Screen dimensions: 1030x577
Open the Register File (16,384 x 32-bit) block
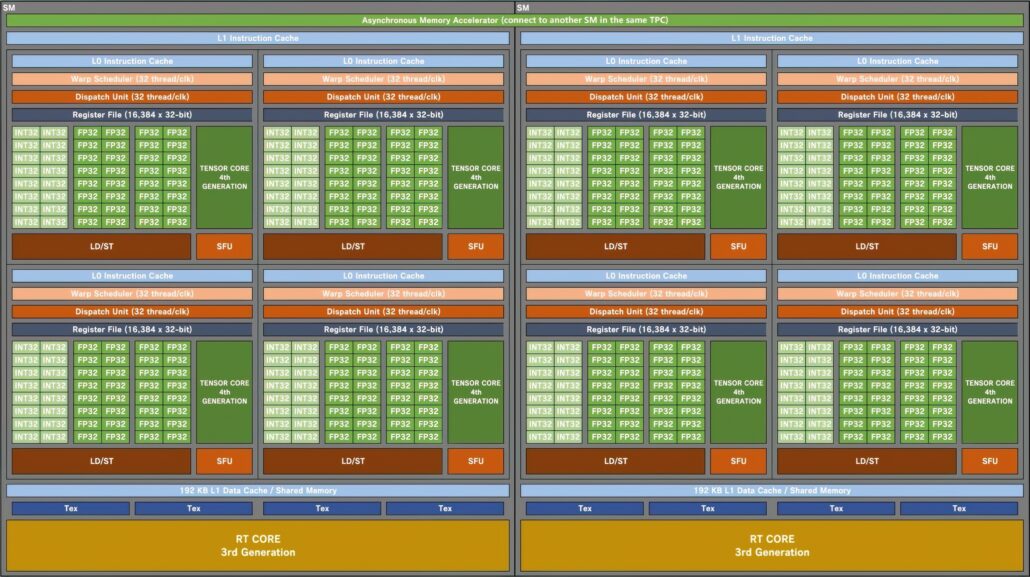[x=131, y=114]
